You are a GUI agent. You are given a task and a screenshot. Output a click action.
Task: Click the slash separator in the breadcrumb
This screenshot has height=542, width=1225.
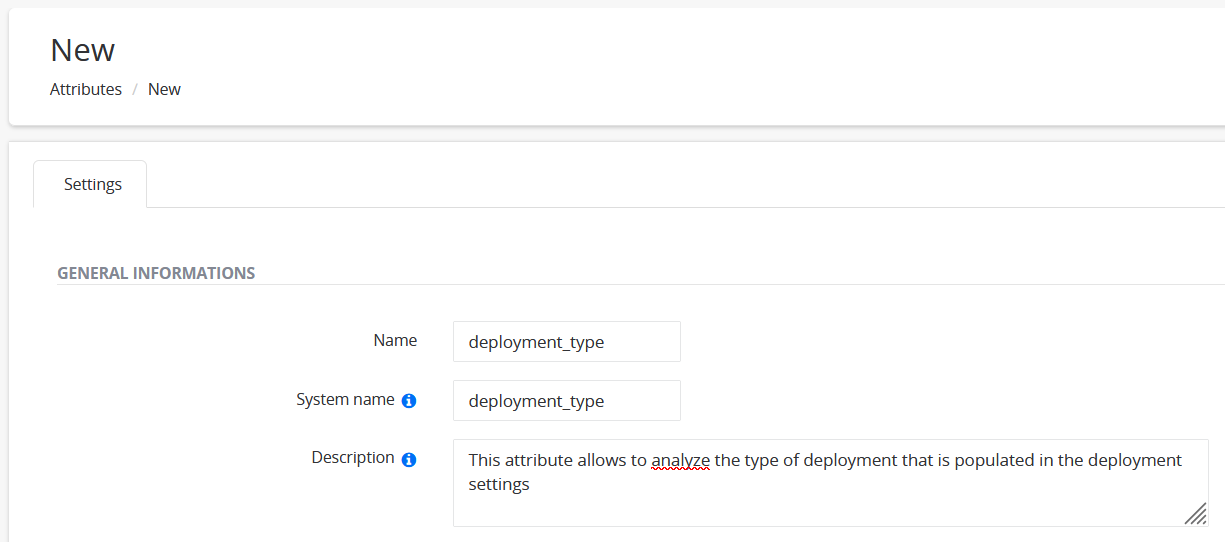(x=135, y=89)
